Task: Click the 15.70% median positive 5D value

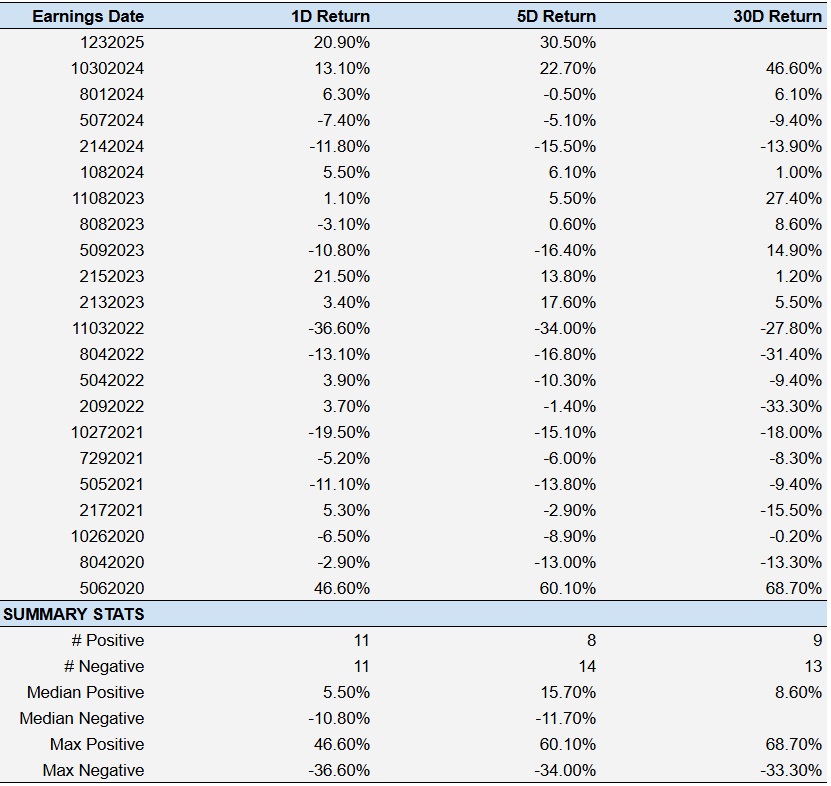Action: pyautogui.click(x=568, y=692)
